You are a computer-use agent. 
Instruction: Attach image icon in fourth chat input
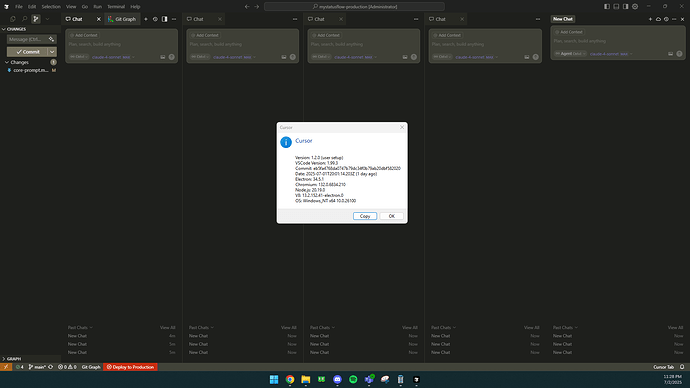pos(527,57)
